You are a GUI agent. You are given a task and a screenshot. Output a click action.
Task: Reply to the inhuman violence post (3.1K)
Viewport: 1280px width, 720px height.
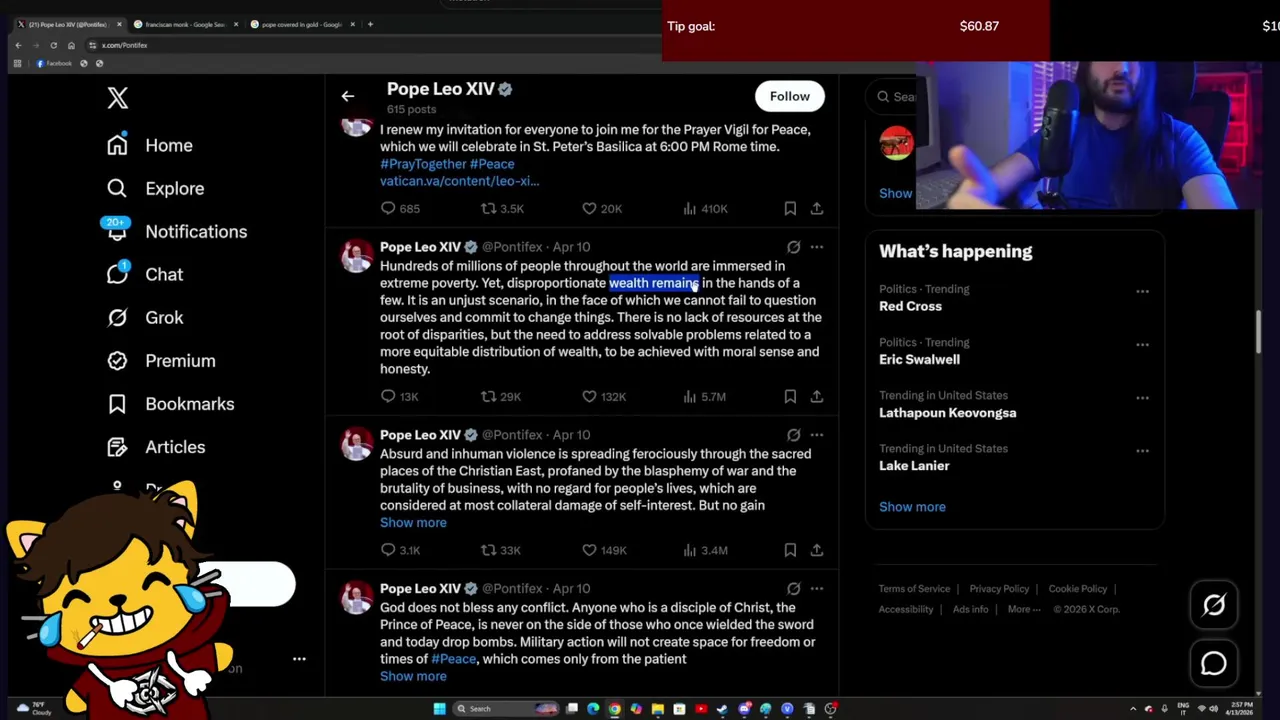(x=400, y=550)
